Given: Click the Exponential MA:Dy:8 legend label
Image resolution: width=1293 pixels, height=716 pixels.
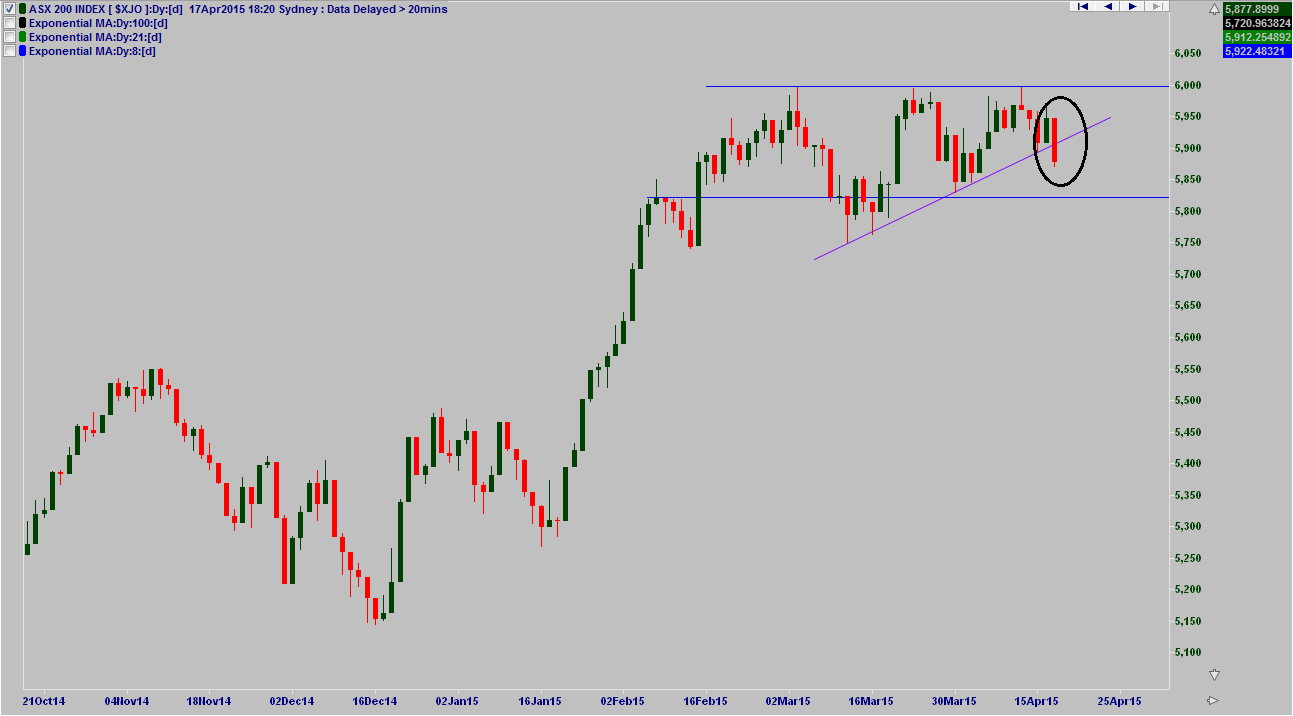Looking at the screenshot, I should 90,51.
